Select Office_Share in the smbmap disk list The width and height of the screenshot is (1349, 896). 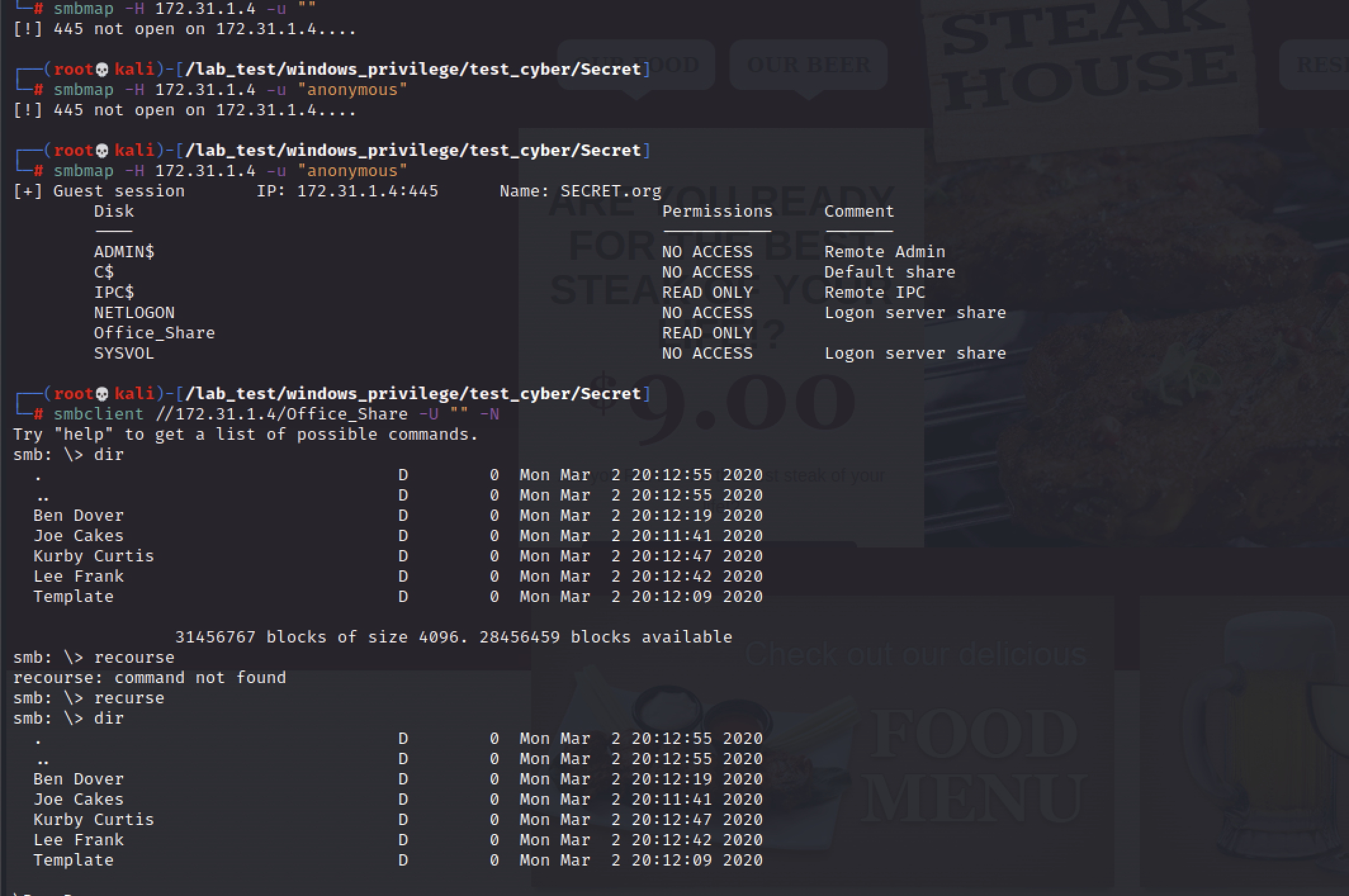coord(154,333)
